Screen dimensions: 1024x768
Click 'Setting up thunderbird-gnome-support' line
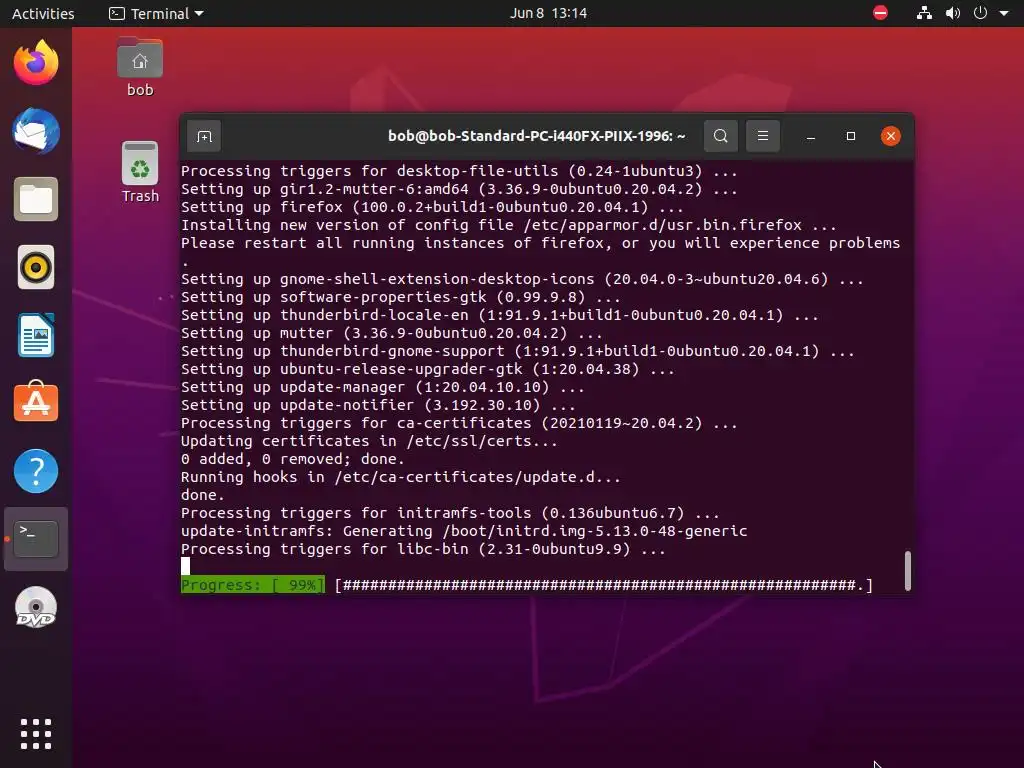pyautogui.click(x=518, y=351)
